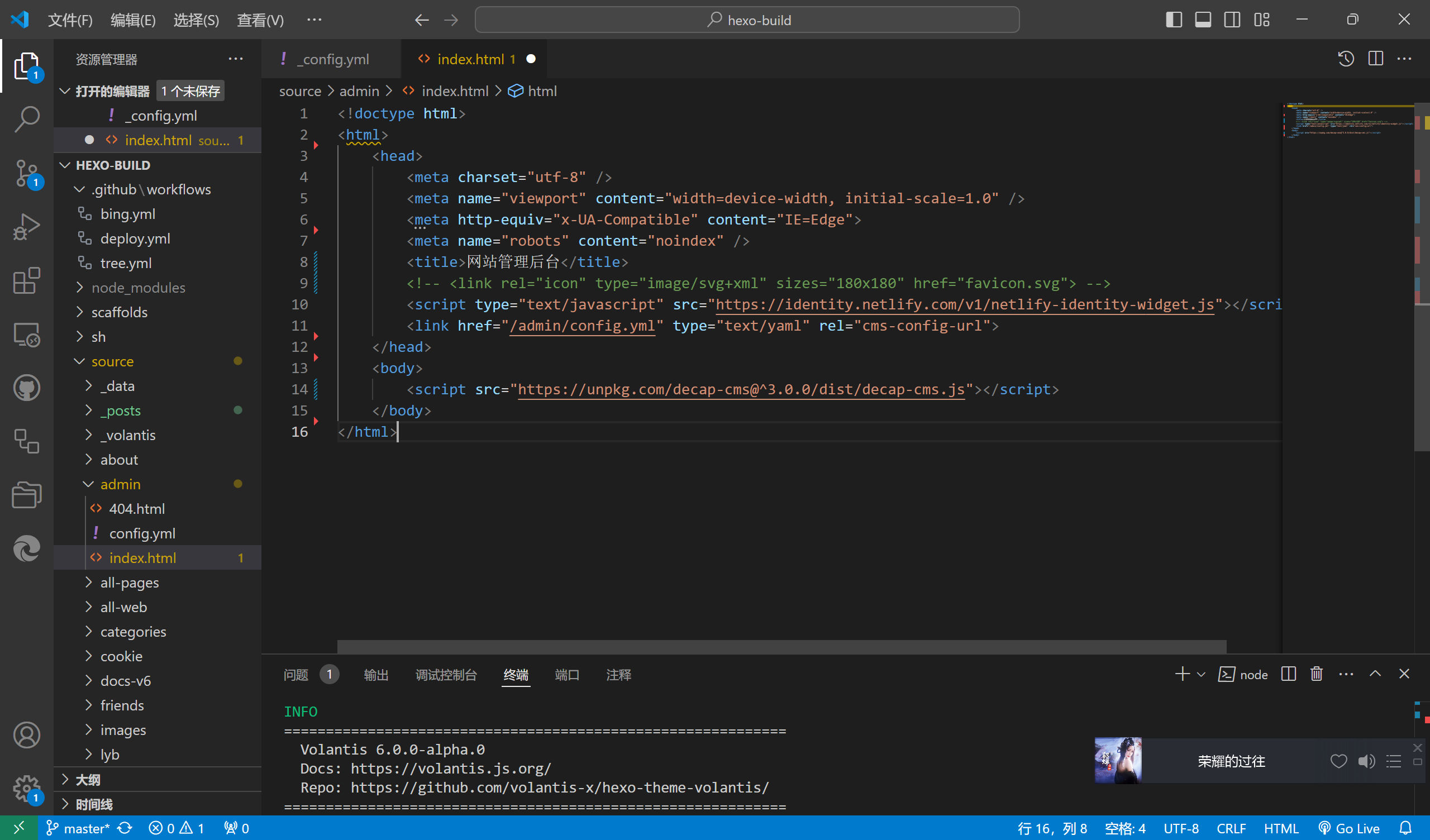Screen dimensions: 1430x840
Task: Toggle the primary side bar layout button
Action: tap(1174, 20)
